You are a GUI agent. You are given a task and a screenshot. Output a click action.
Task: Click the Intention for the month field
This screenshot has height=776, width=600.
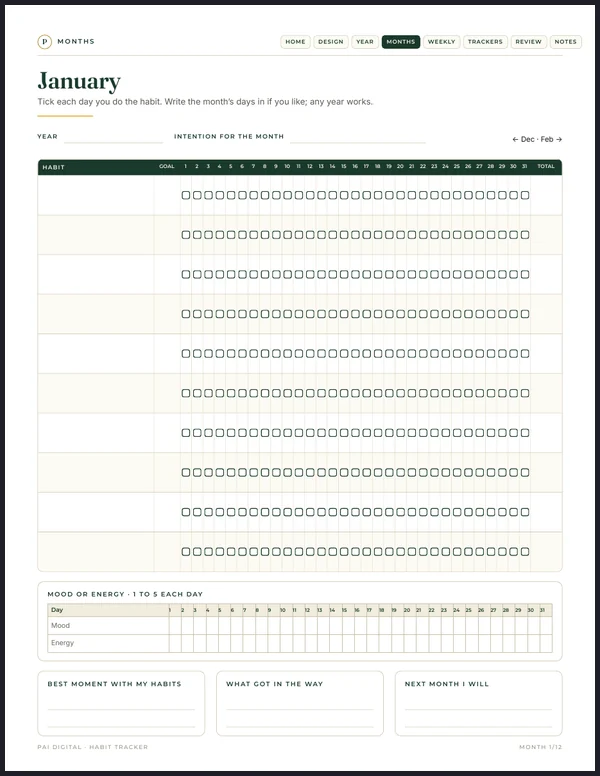pyautogui.click(x=357, y=138)
